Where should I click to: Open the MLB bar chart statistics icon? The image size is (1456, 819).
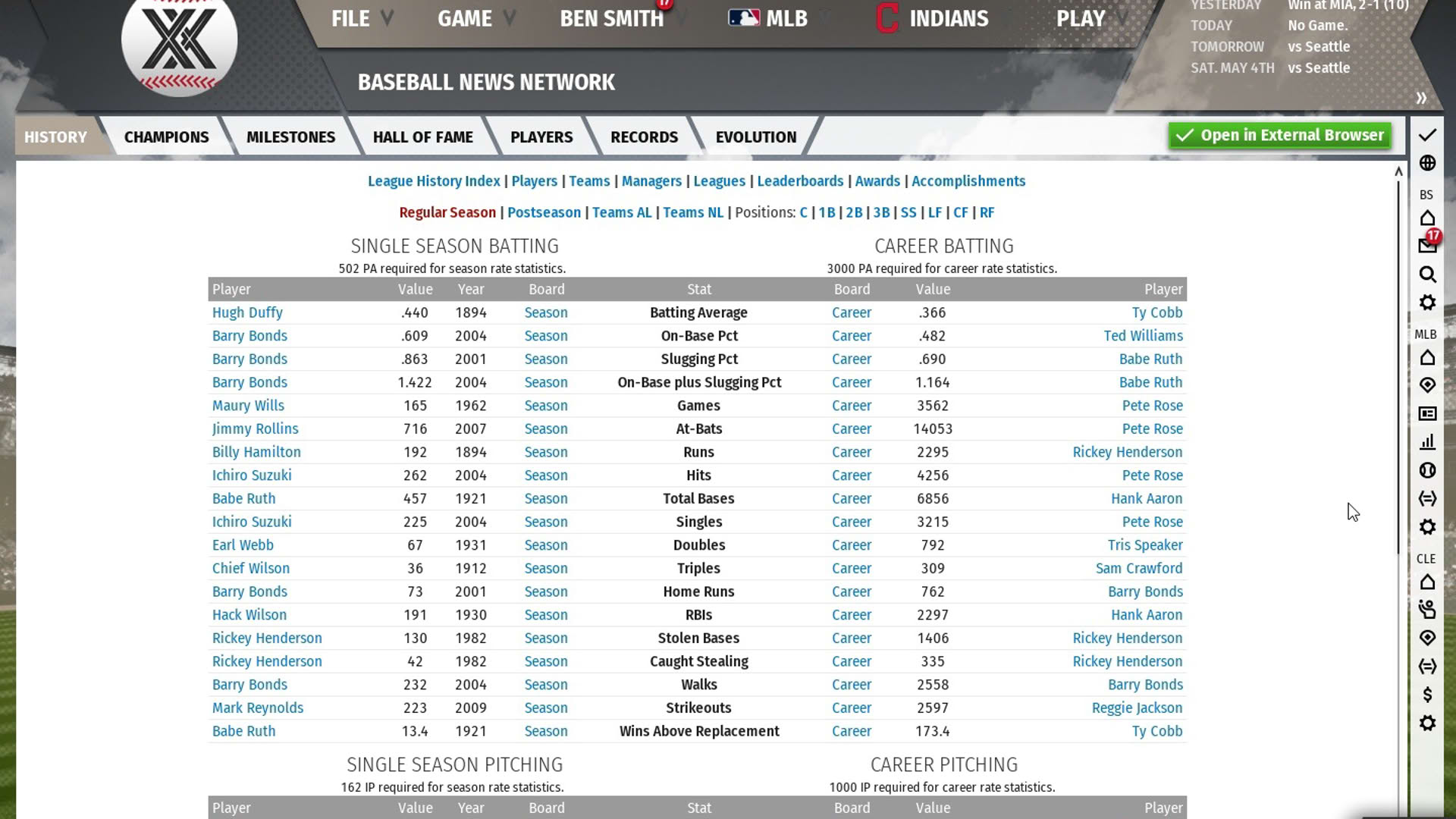point(1427,442)
